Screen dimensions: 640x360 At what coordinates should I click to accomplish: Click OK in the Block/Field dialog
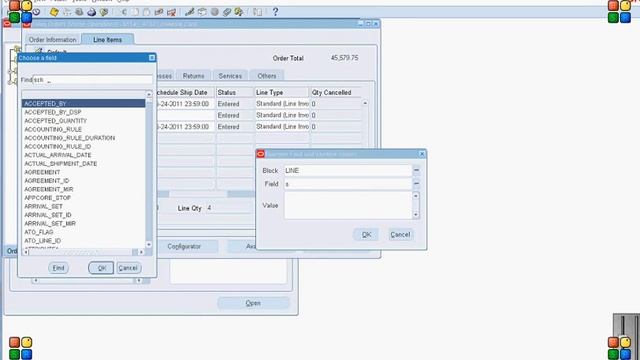366,235
